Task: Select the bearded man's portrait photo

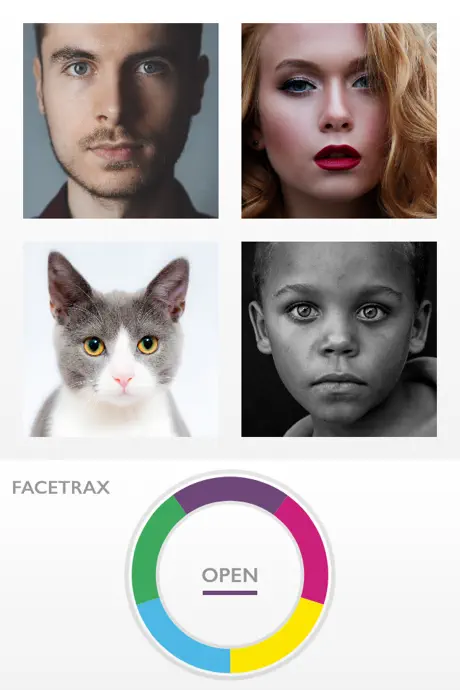Action: [121, 121]
